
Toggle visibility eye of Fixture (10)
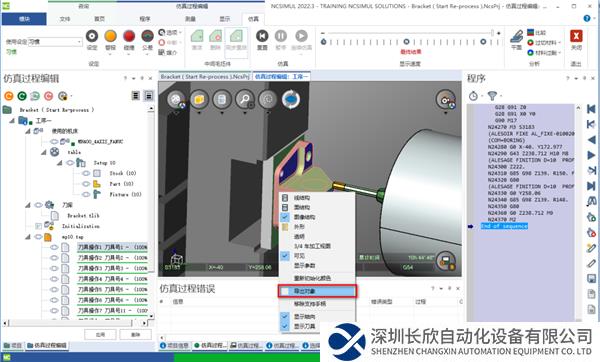[86, 194]
